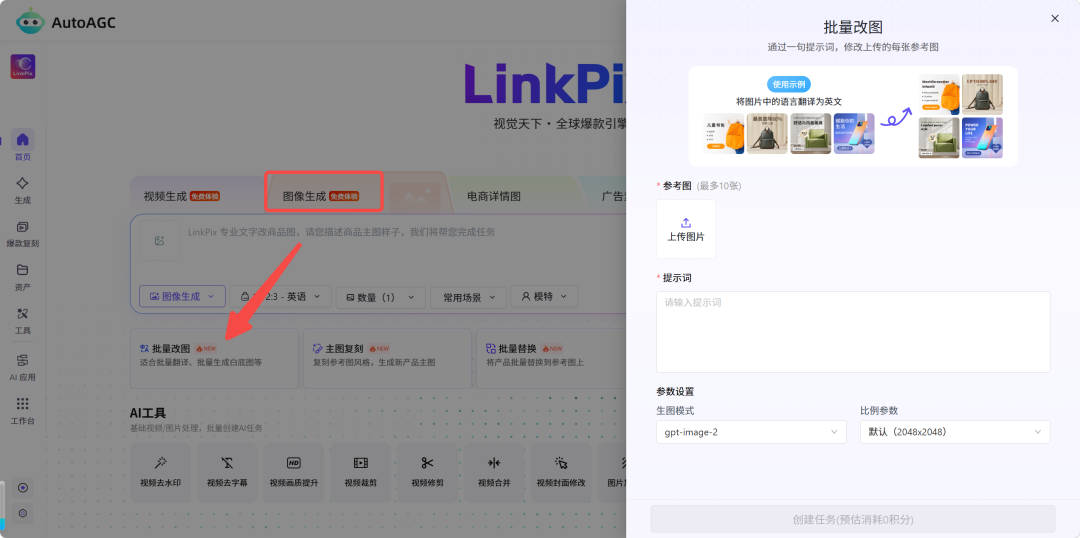1080x538 pixels.
Task: Click the AI工具 section heading
Action: pos(148,413)
